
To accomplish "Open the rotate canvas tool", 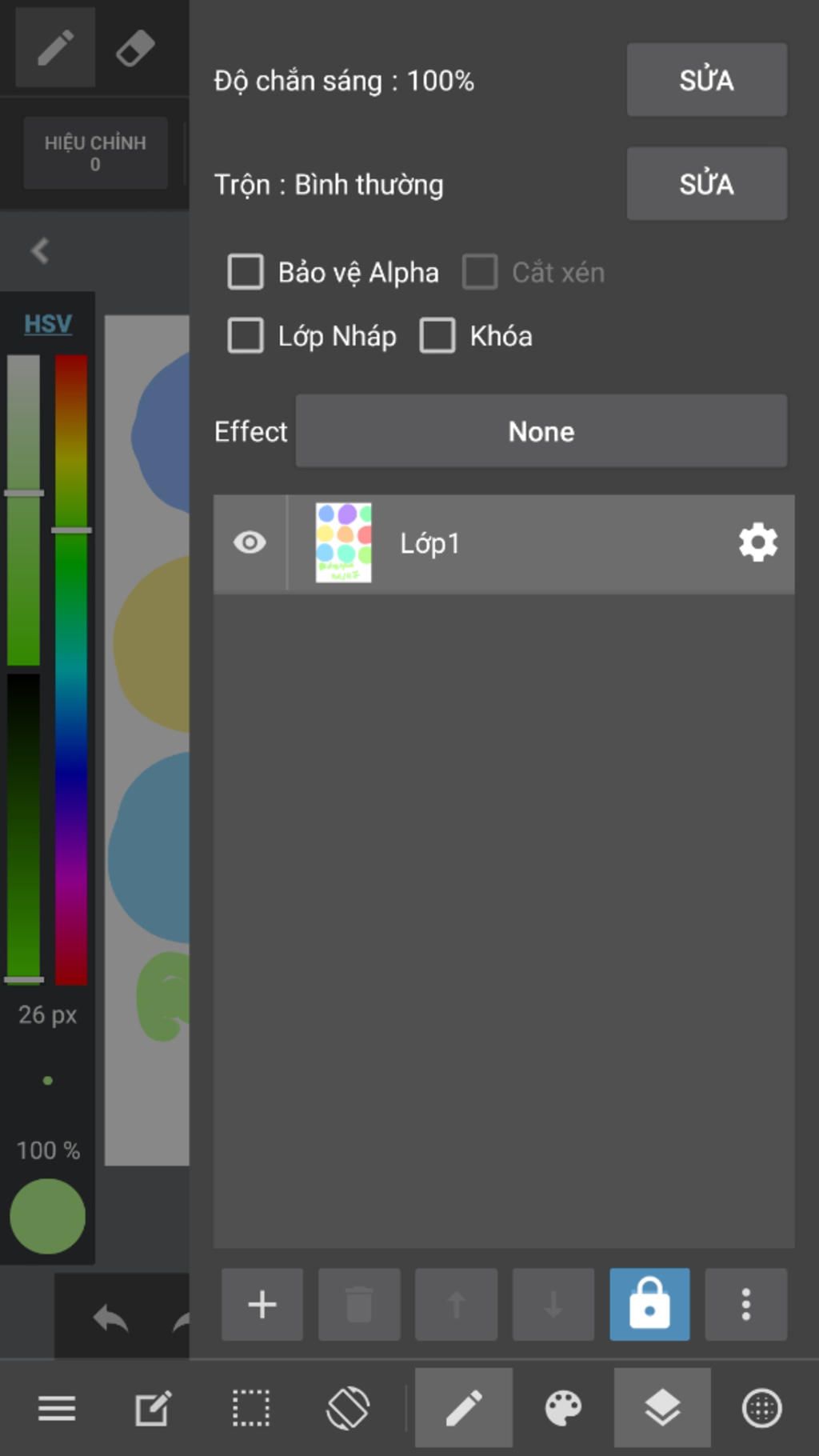I will tap(348, 1408).
